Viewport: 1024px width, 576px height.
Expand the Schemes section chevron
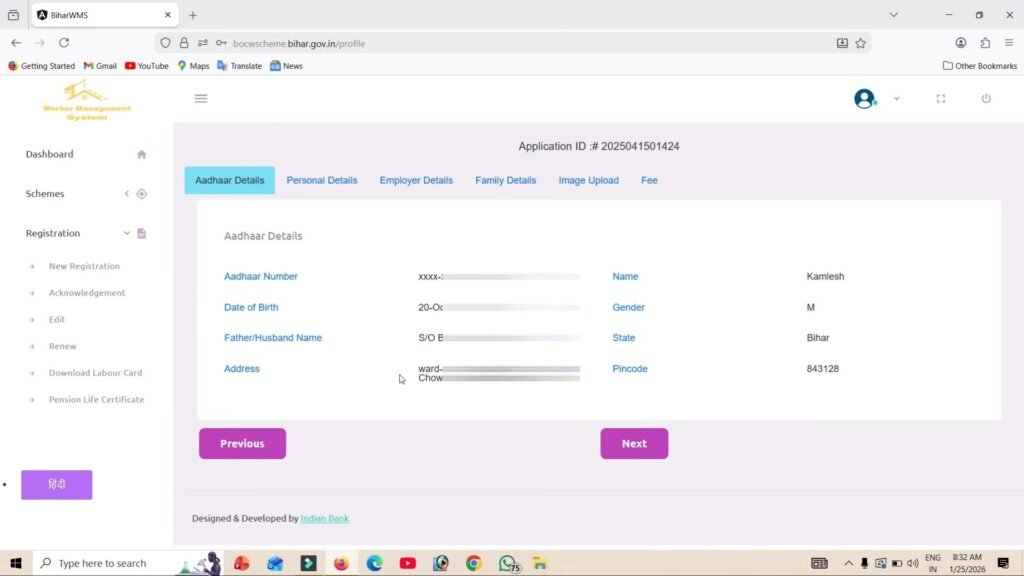click(x=127, y=193)
